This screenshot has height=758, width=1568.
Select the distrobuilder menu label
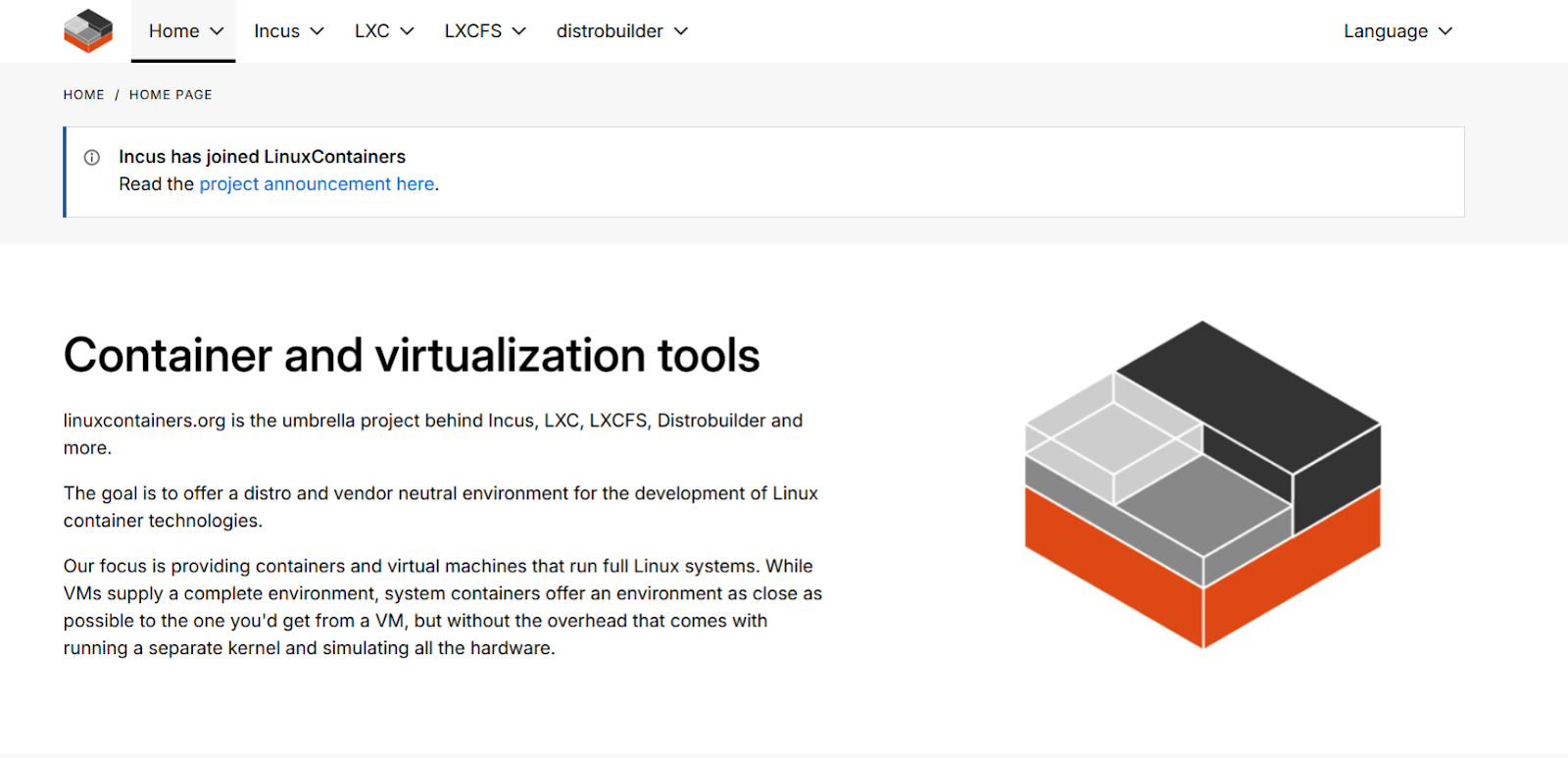pos(610,31)
